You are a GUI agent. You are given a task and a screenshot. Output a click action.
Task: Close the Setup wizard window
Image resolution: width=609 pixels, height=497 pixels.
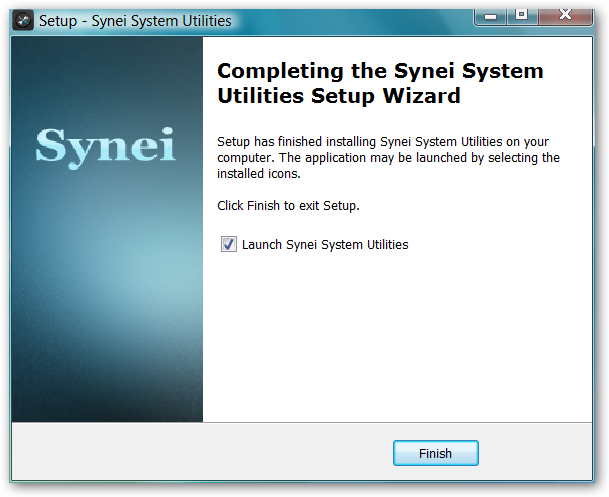pos(566,16)
